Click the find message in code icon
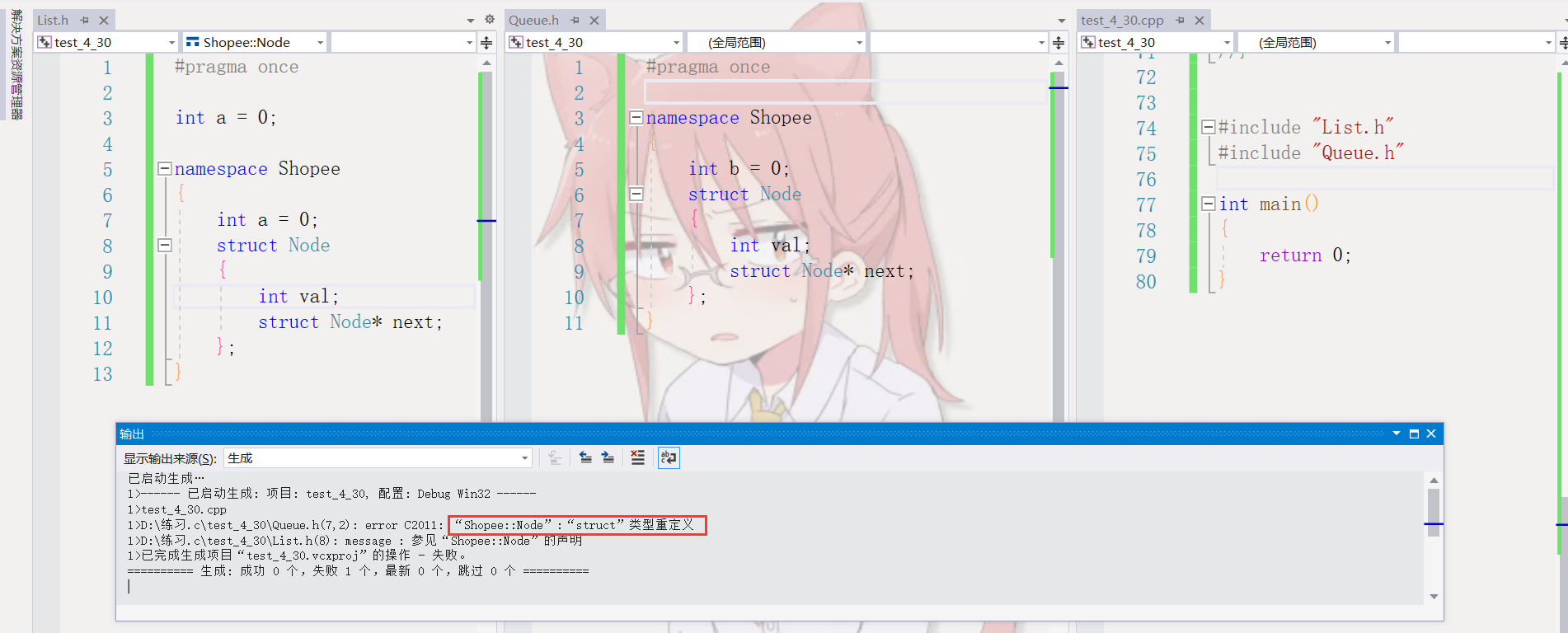The width and height of the screenshot is (1568, 633). pyautogui.click(x=555, y=457)
